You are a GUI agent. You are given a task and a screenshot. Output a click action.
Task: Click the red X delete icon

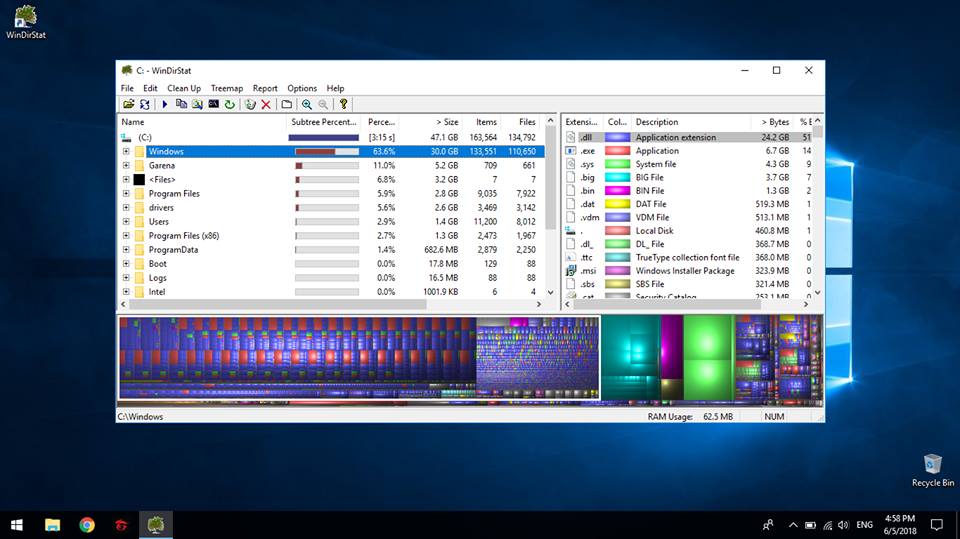tap(266, 104)
